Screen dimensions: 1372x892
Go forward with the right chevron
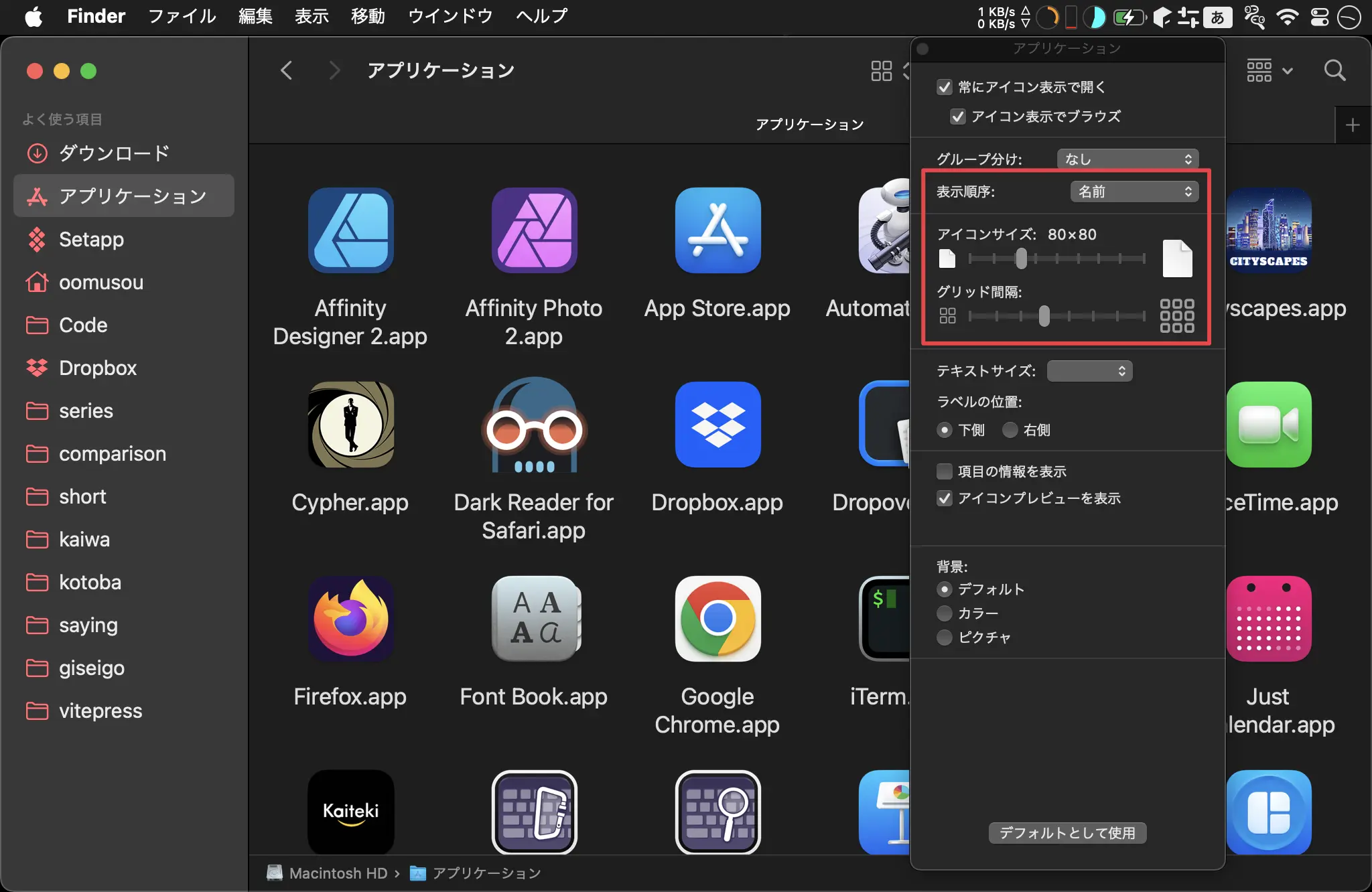[x=334, y=70]
